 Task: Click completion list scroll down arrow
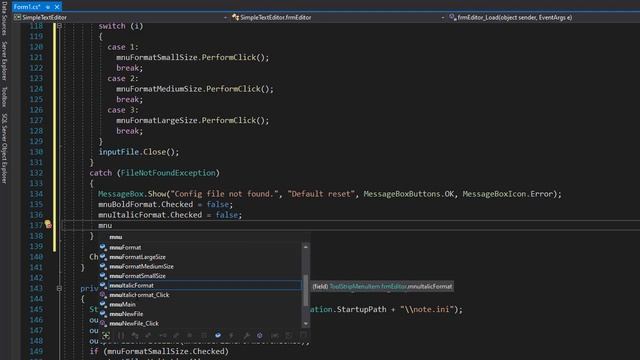tap(305, 324)
